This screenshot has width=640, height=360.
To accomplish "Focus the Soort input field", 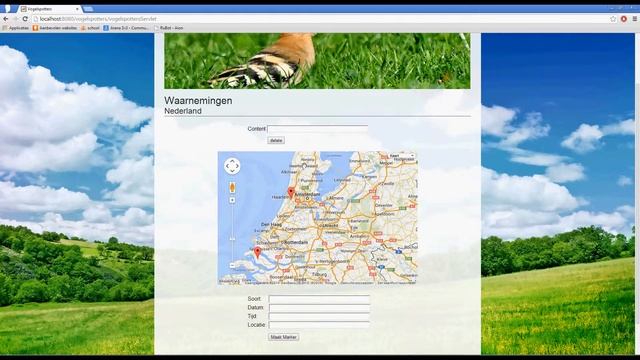I will [x=319, y=299].
